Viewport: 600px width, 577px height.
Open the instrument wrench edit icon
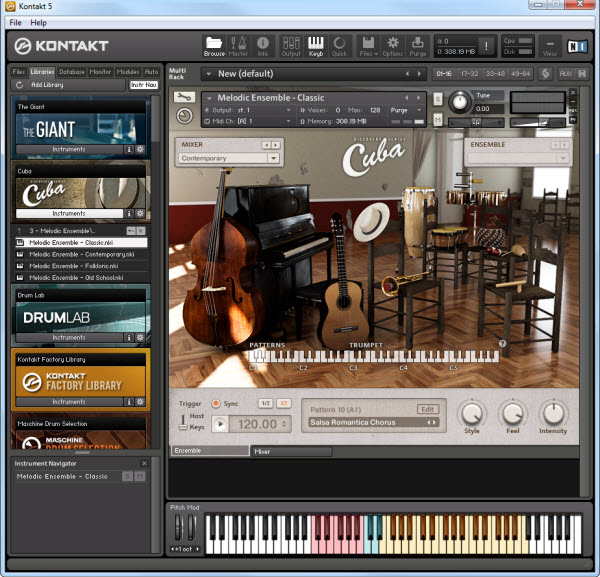tap(184, 97)
